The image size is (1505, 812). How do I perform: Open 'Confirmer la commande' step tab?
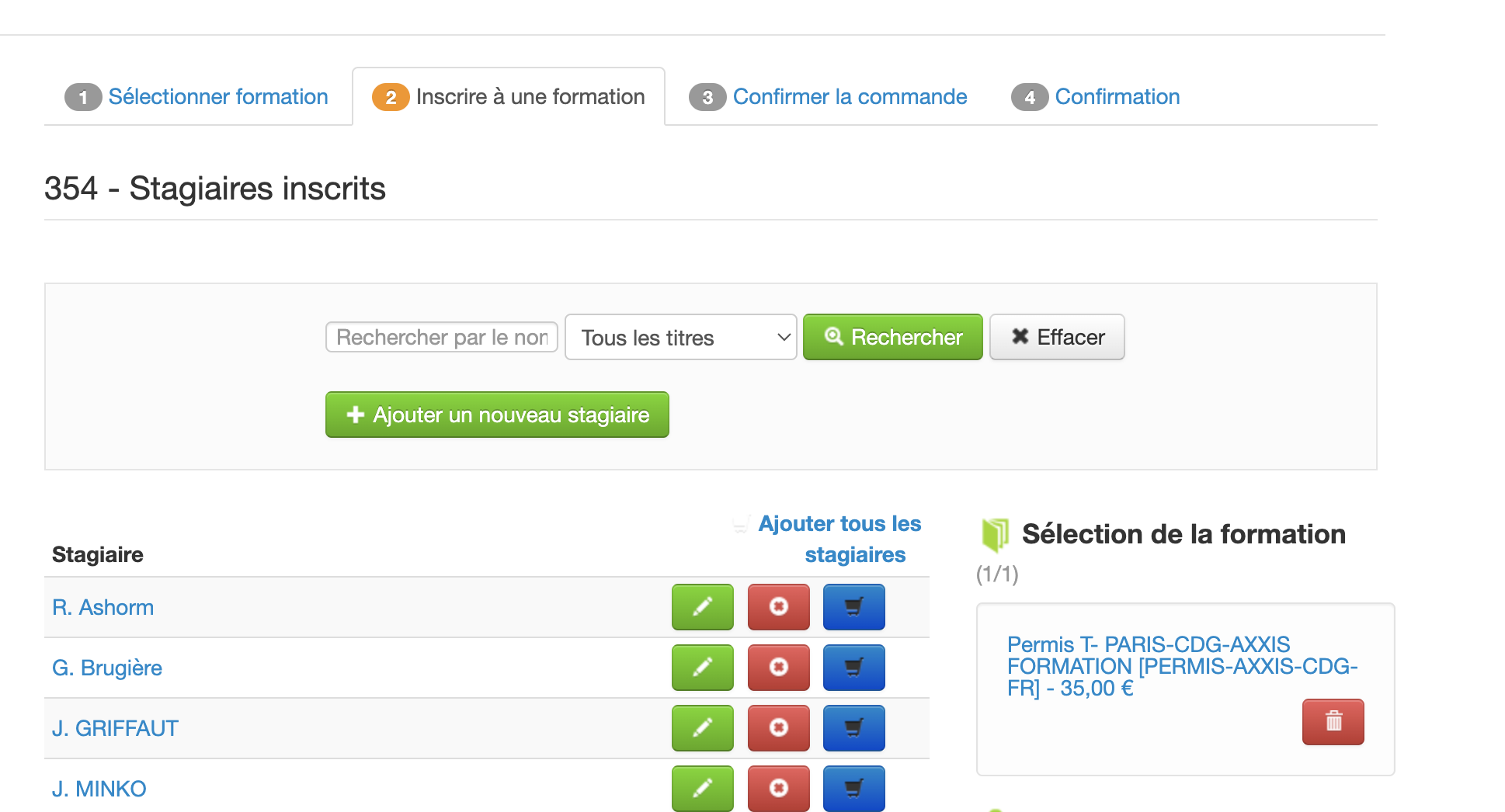tap(850, 97)
